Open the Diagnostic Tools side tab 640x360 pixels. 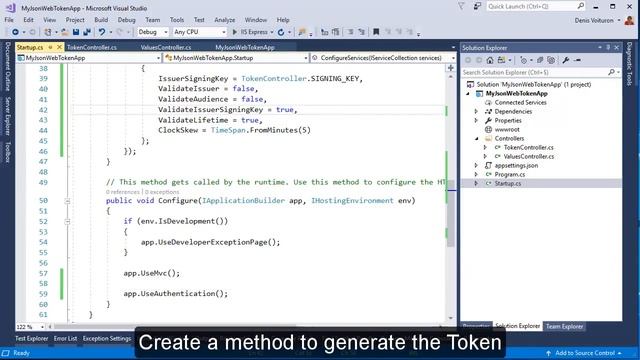[x=629, y=64]
